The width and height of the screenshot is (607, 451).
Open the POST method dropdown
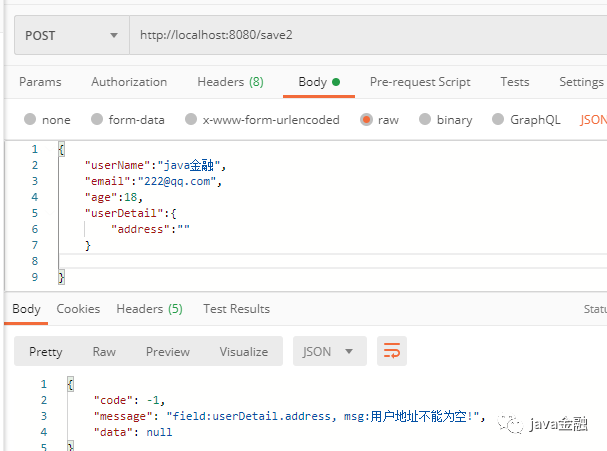(70, 35)
